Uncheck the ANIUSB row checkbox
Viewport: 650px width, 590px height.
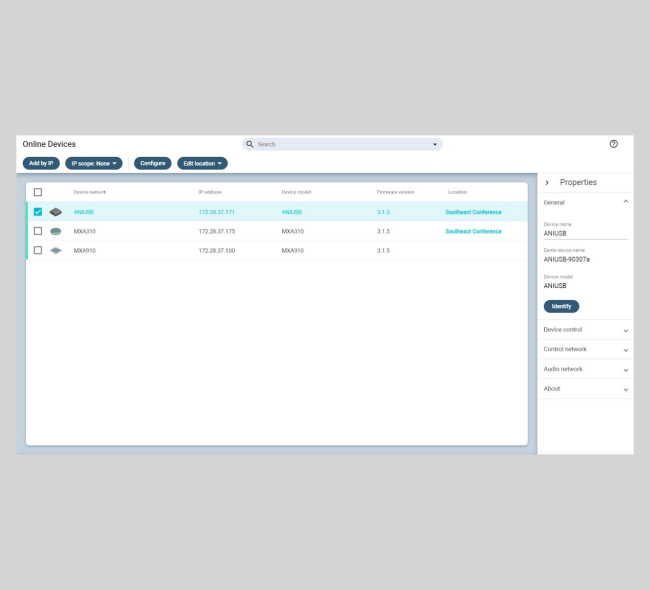pyautogui.click(x=38, y=212)
